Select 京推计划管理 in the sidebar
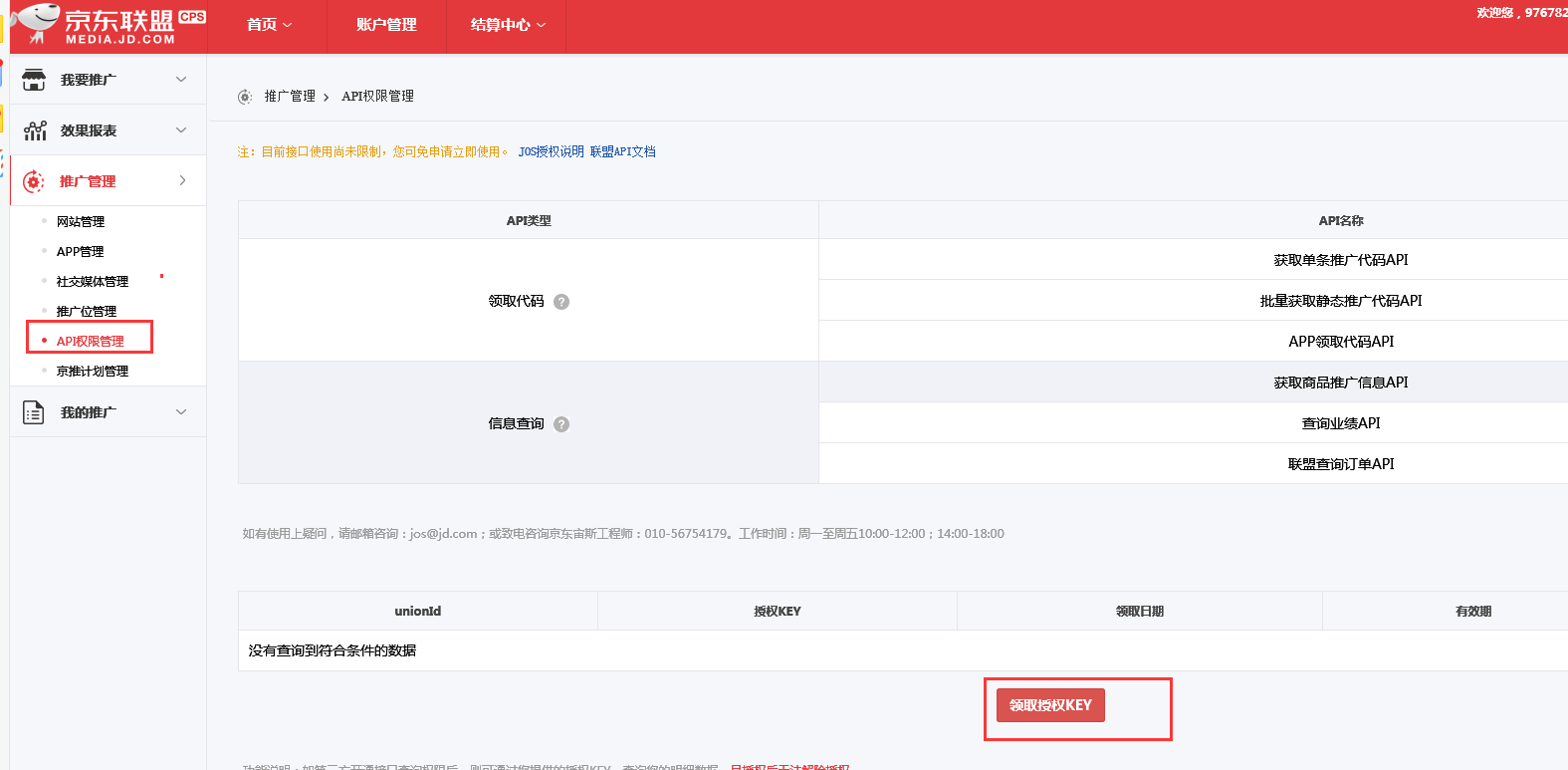The width and height of the screenshot is (1568, 770). pos(93,372)
